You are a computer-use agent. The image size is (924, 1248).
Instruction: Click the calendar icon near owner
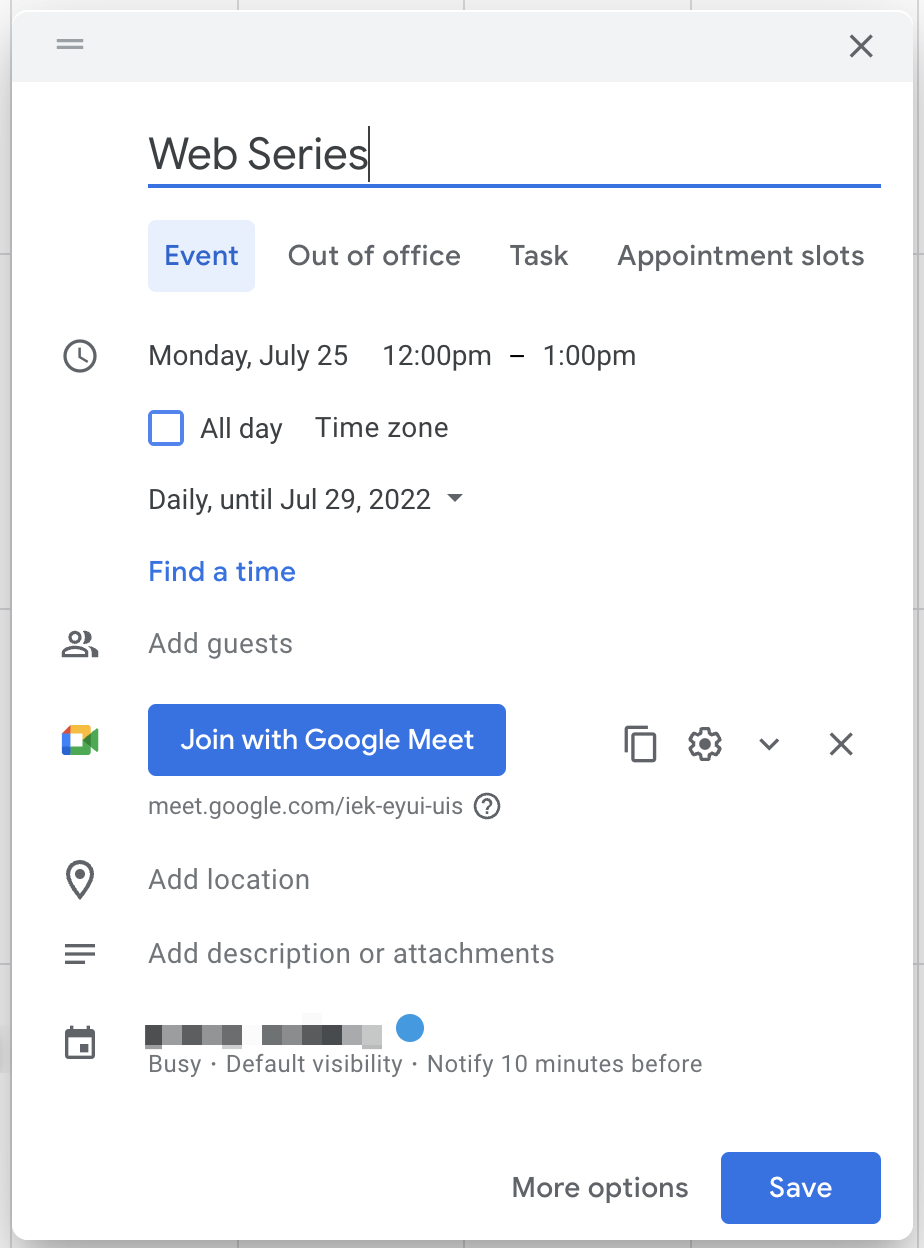pos(80,1043)
